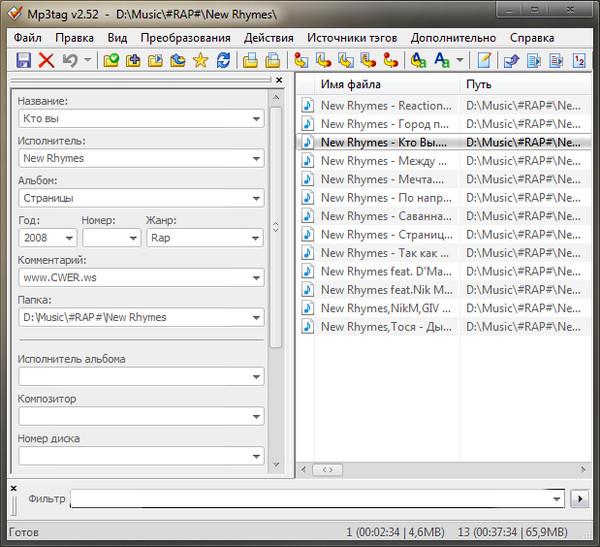Screen dimensions: 600x547
Task: Click the folder with plus sign icon
Action: coord(133,61)
